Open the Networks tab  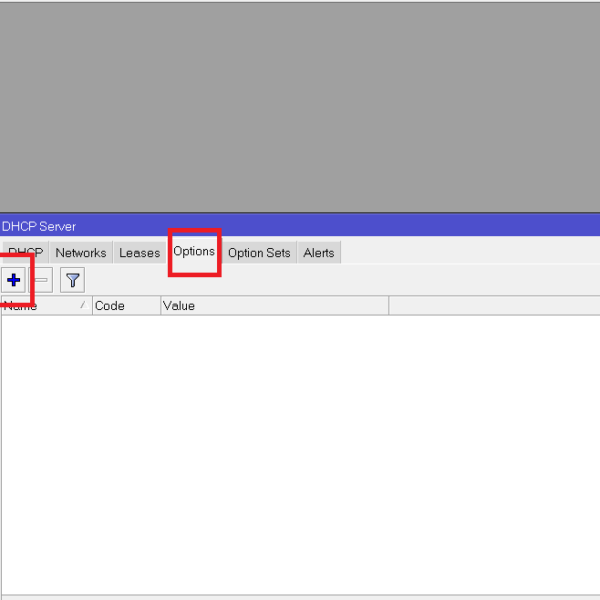(x=80, y=253)
